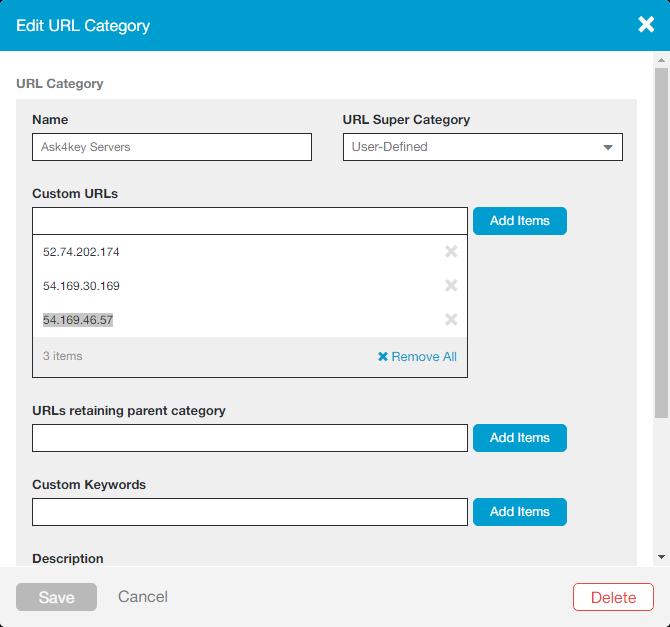The image size is (670, 627).
Task: Remove the 52.74.202.174 entry with its X icon
Action: tap(451, 251)
